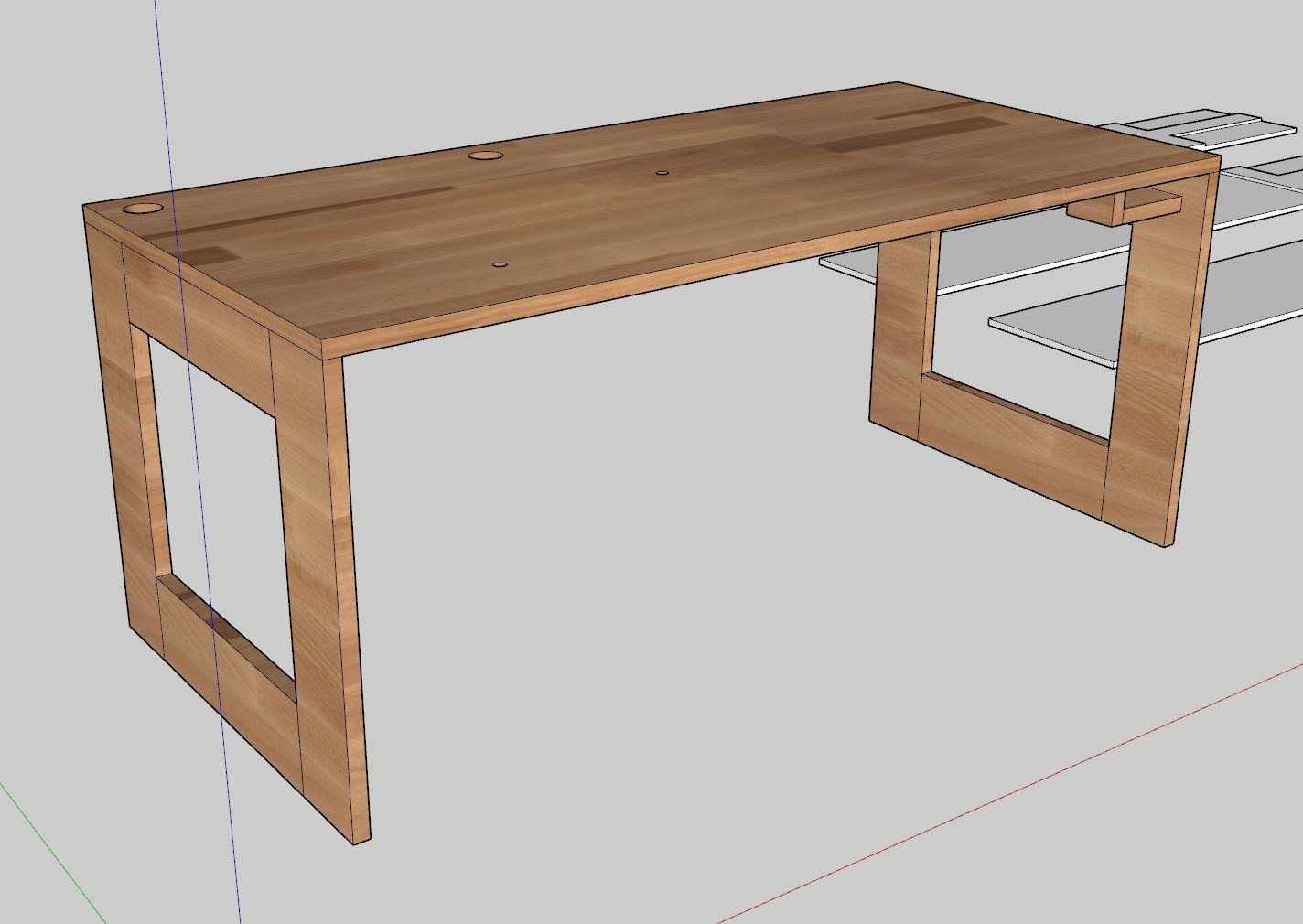This screenshot has height=924, width=1303.
Task: Select the large round hole at tabletop's left corner
Action: [x=143, y=209]
